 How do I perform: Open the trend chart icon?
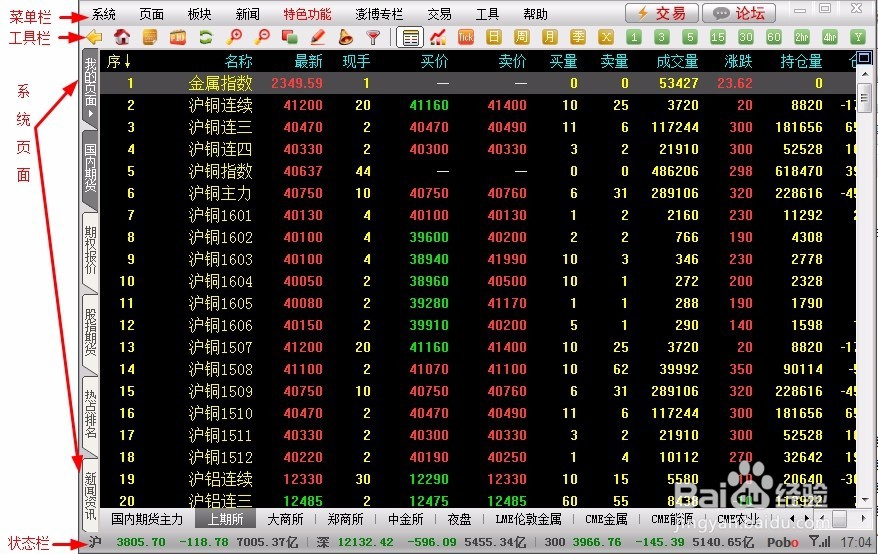438,38
